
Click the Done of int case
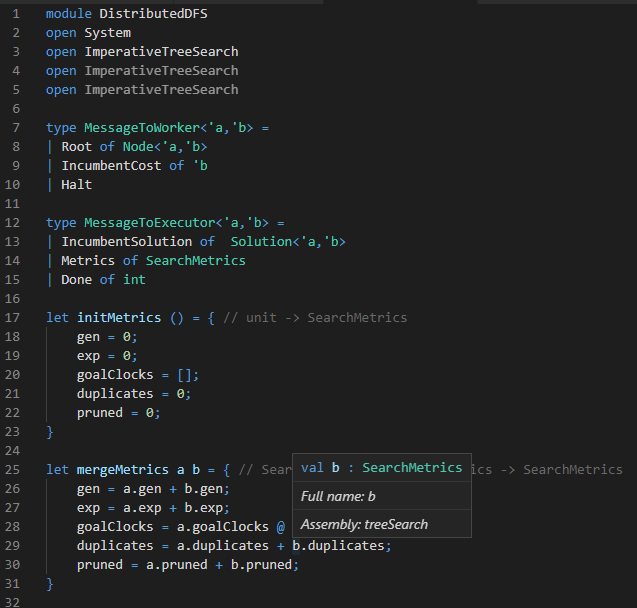(103, 279)
